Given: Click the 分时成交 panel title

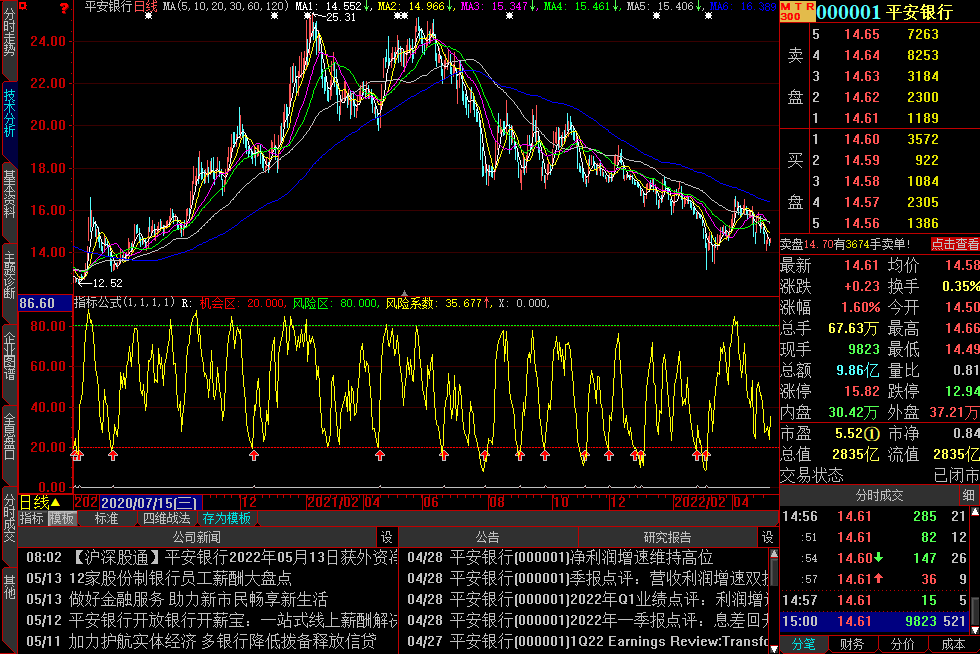Looking at the screenshot, I should tap(879, 496).
